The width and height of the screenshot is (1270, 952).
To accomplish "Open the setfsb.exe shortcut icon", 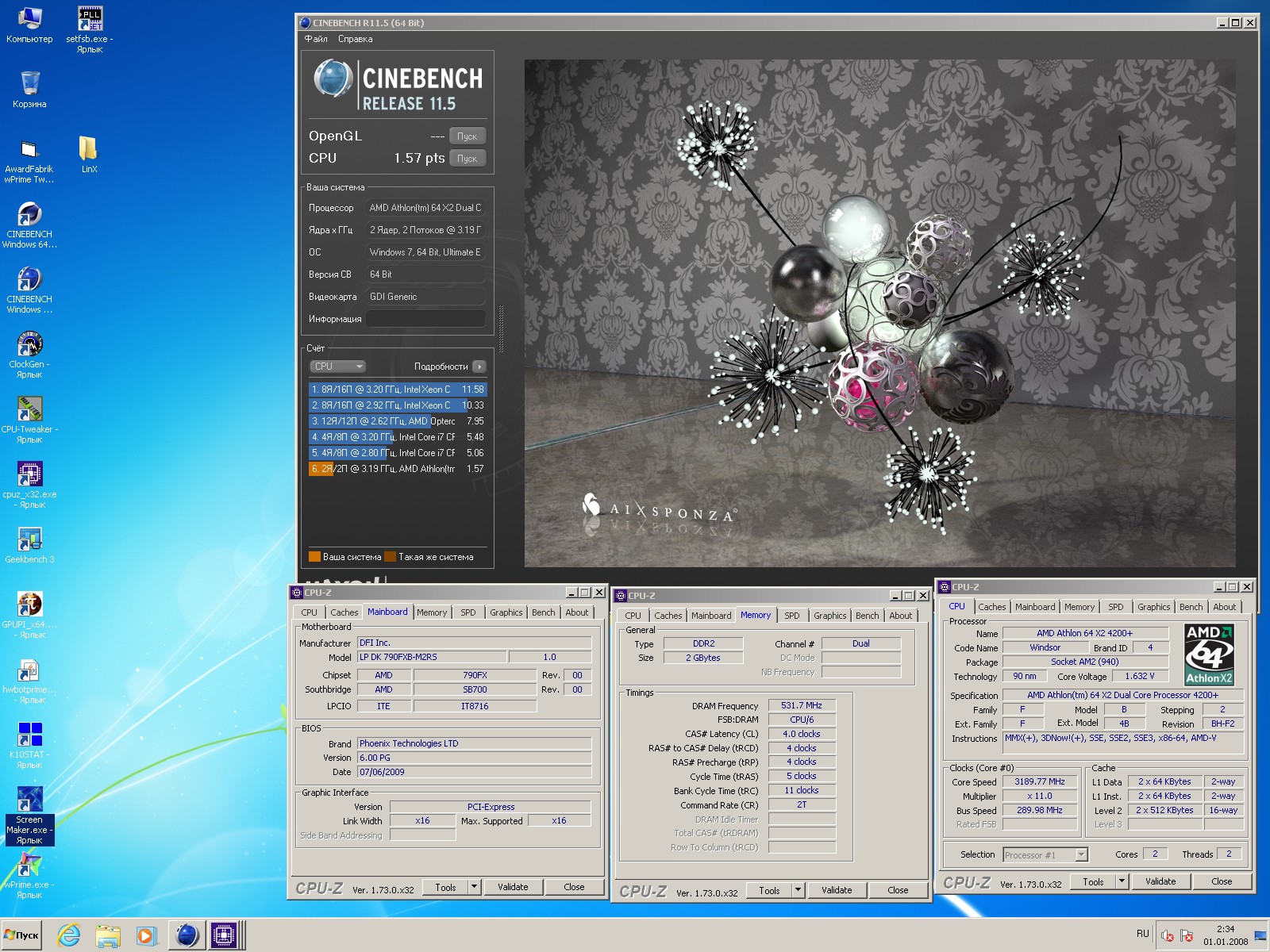I will coord(90,29).
